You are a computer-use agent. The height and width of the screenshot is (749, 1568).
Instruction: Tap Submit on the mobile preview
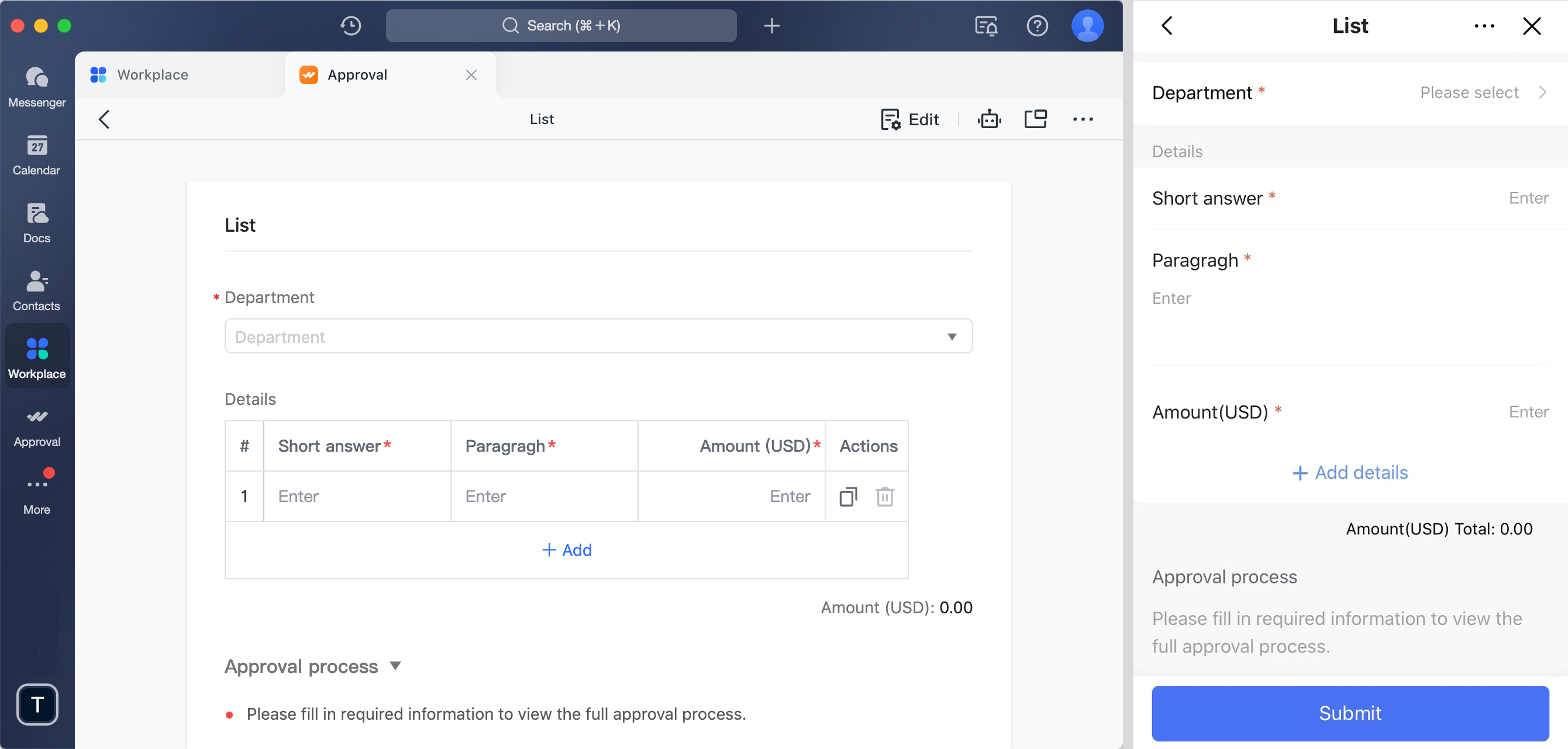click(1350, 713)
